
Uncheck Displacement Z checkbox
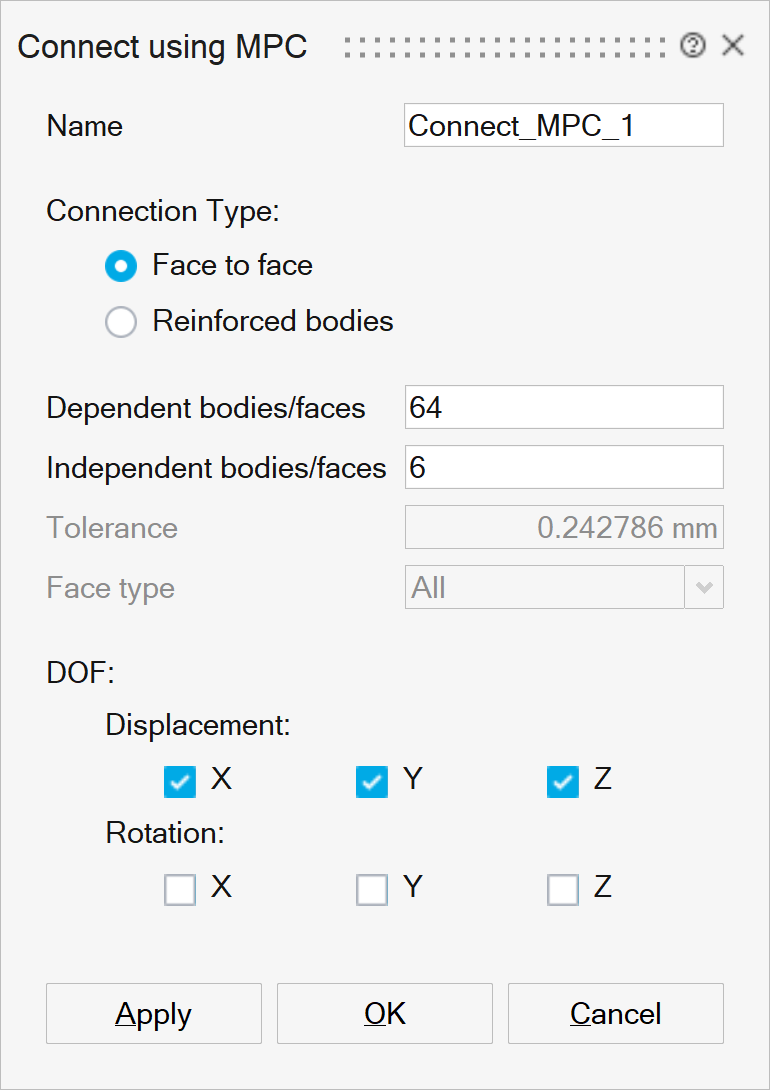click(x=563, y=782)
